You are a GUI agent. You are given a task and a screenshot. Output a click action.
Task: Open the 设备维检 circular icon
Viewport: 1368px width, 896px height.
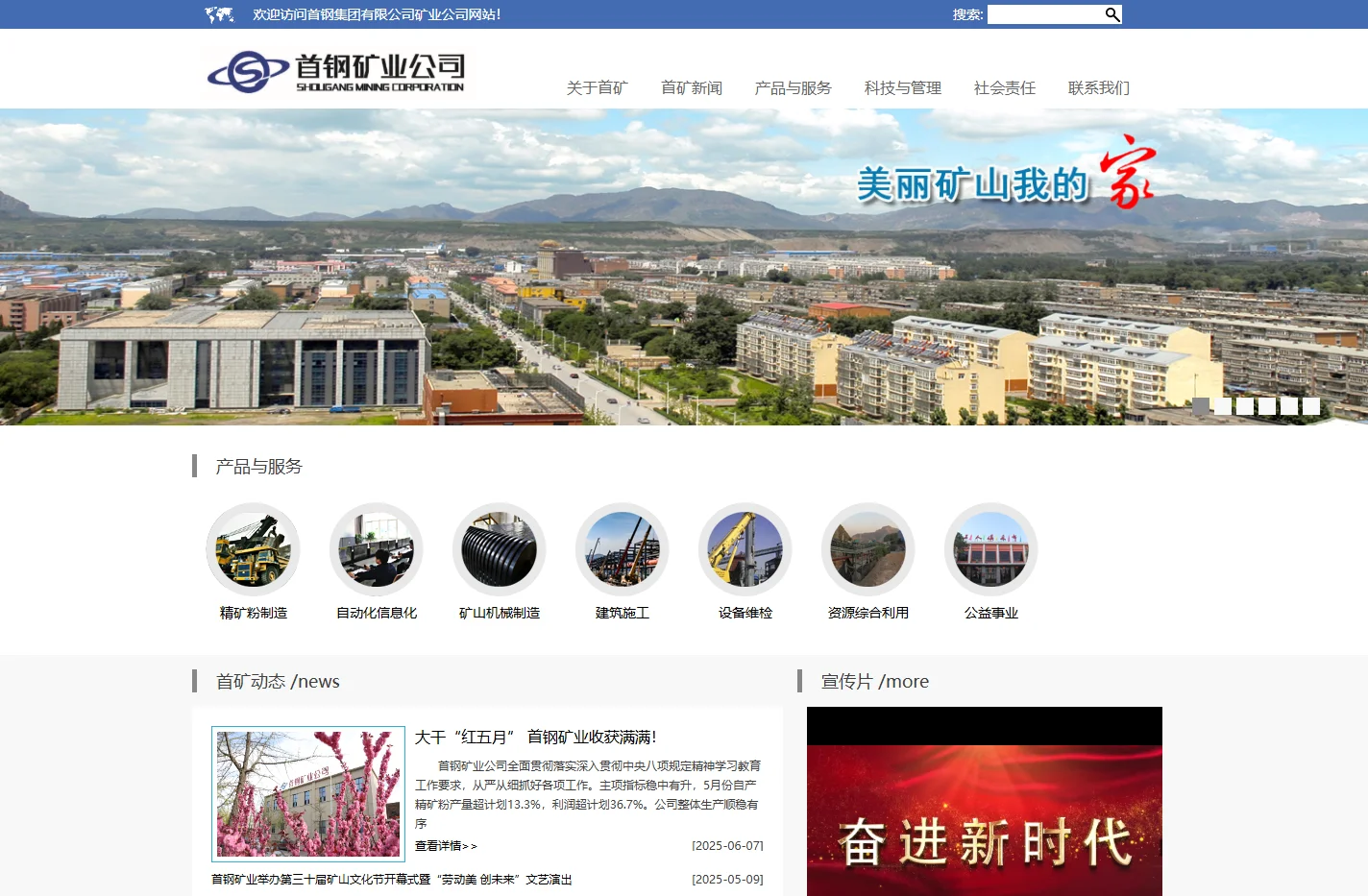(x=745, y=549)
